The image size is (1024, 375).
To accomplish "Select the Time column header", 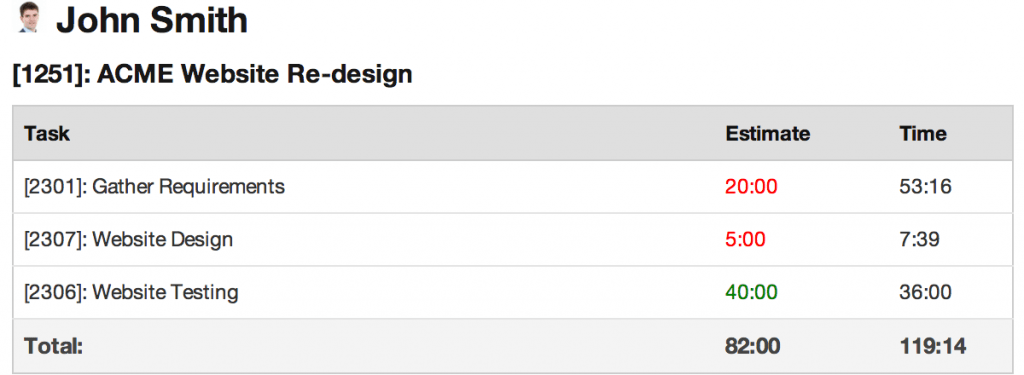I will (x=923, y=133).
